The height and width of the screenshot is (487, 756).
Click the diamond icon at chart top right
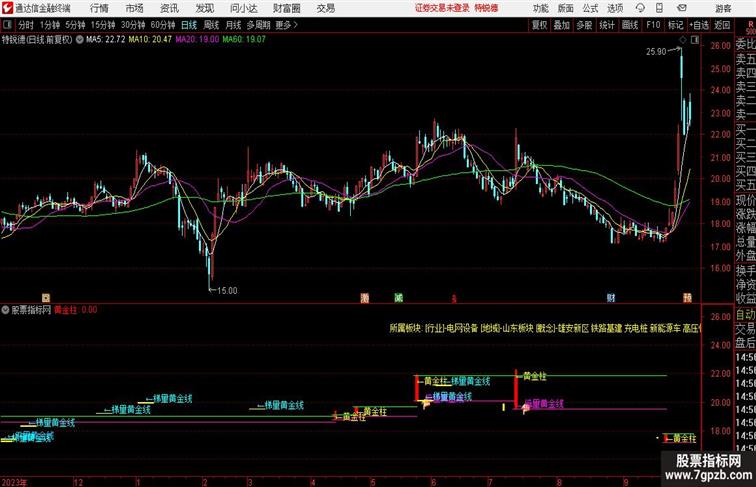pos(683,40)
